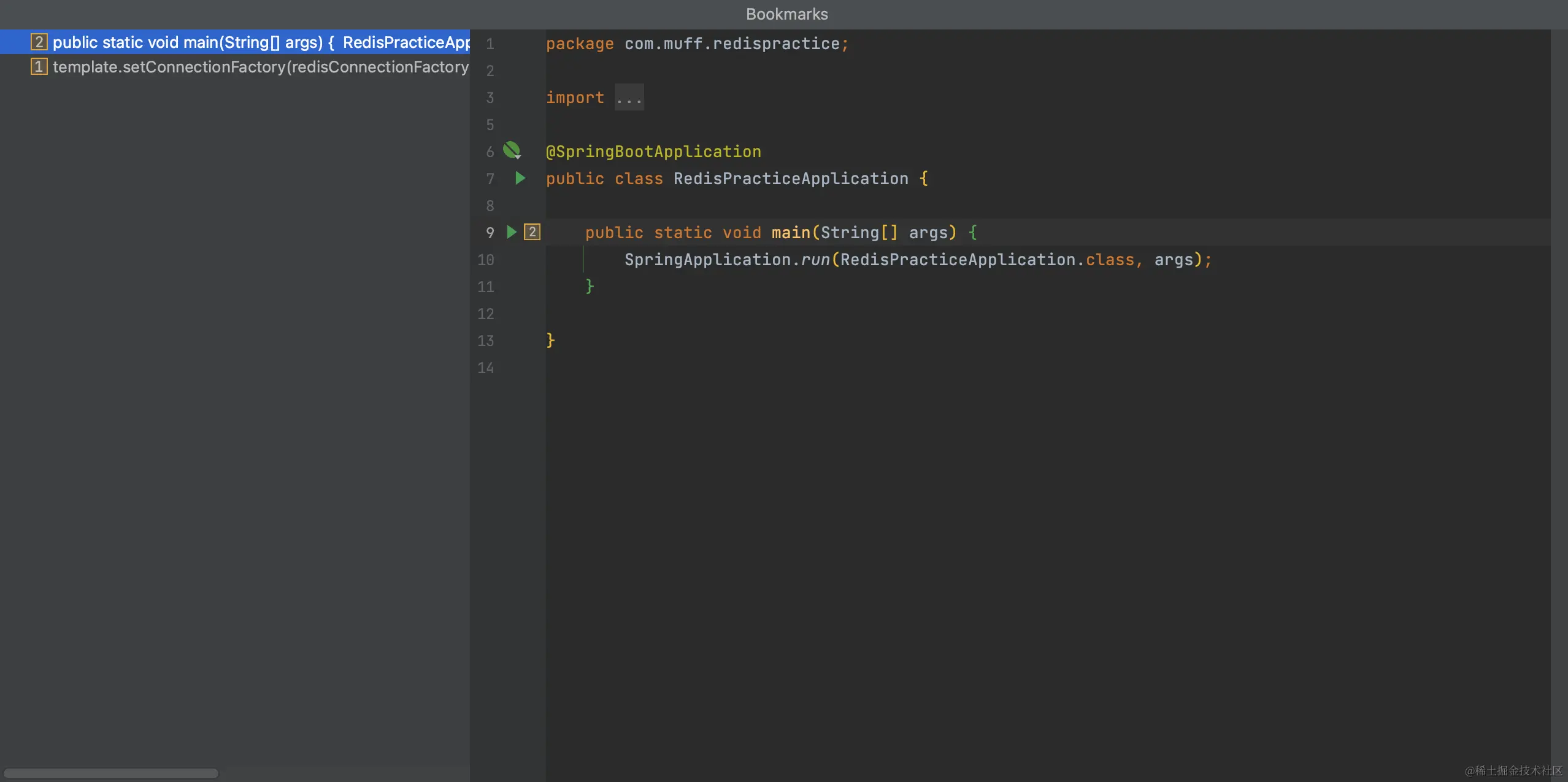Viewport: 1568px width, 782px height.
Task: Click the import keyword on line 3
Action: [575, 98]
